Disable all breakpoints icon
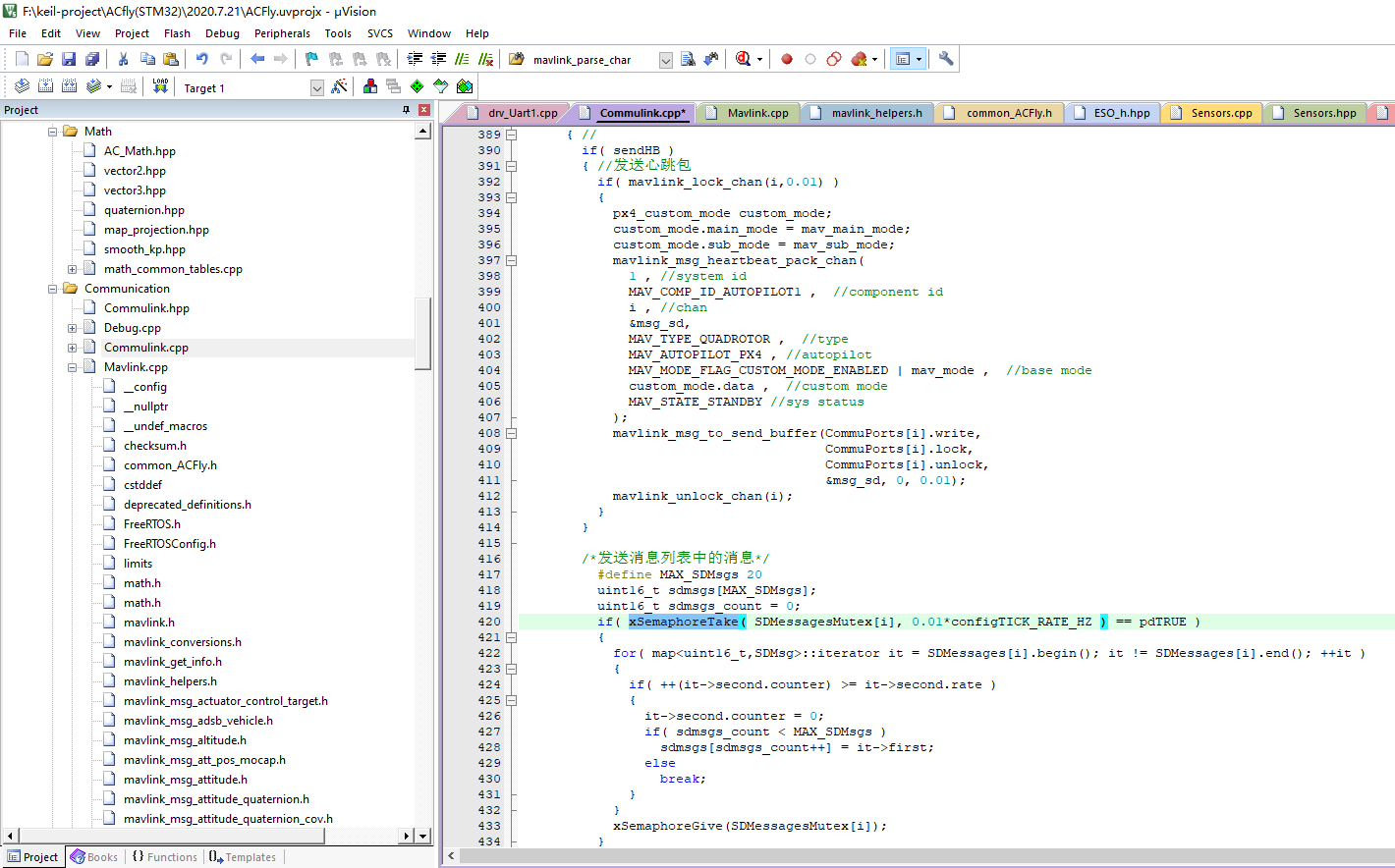The image size is (1395, 868). click(x=834, y=59)
